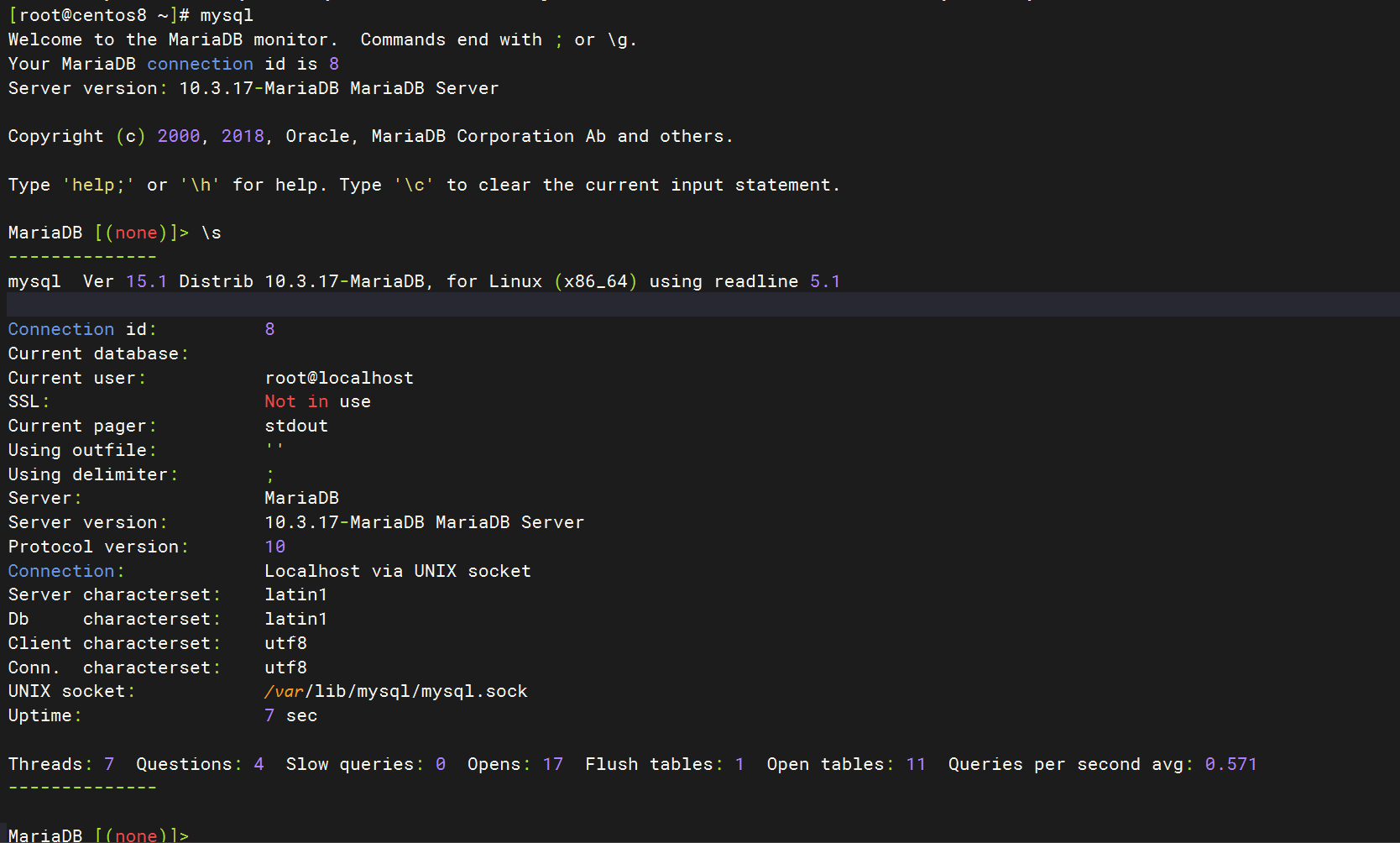The height and width of the screenshot is (843, 1400).
Task: Click the 'Conn. characterset:' label
Action: (x=114, y=668)
